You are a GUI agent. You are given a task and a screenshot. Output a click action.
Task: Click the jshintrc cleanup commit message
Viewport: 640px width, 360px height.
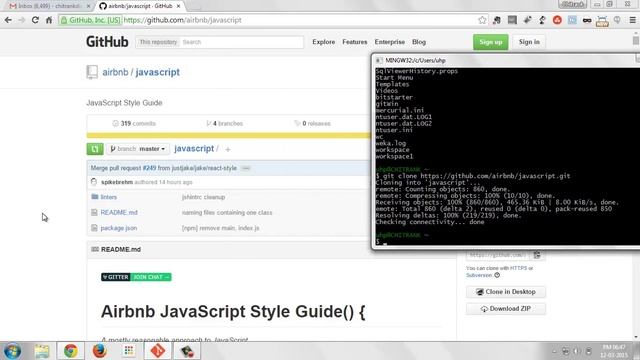click(203, 197)
